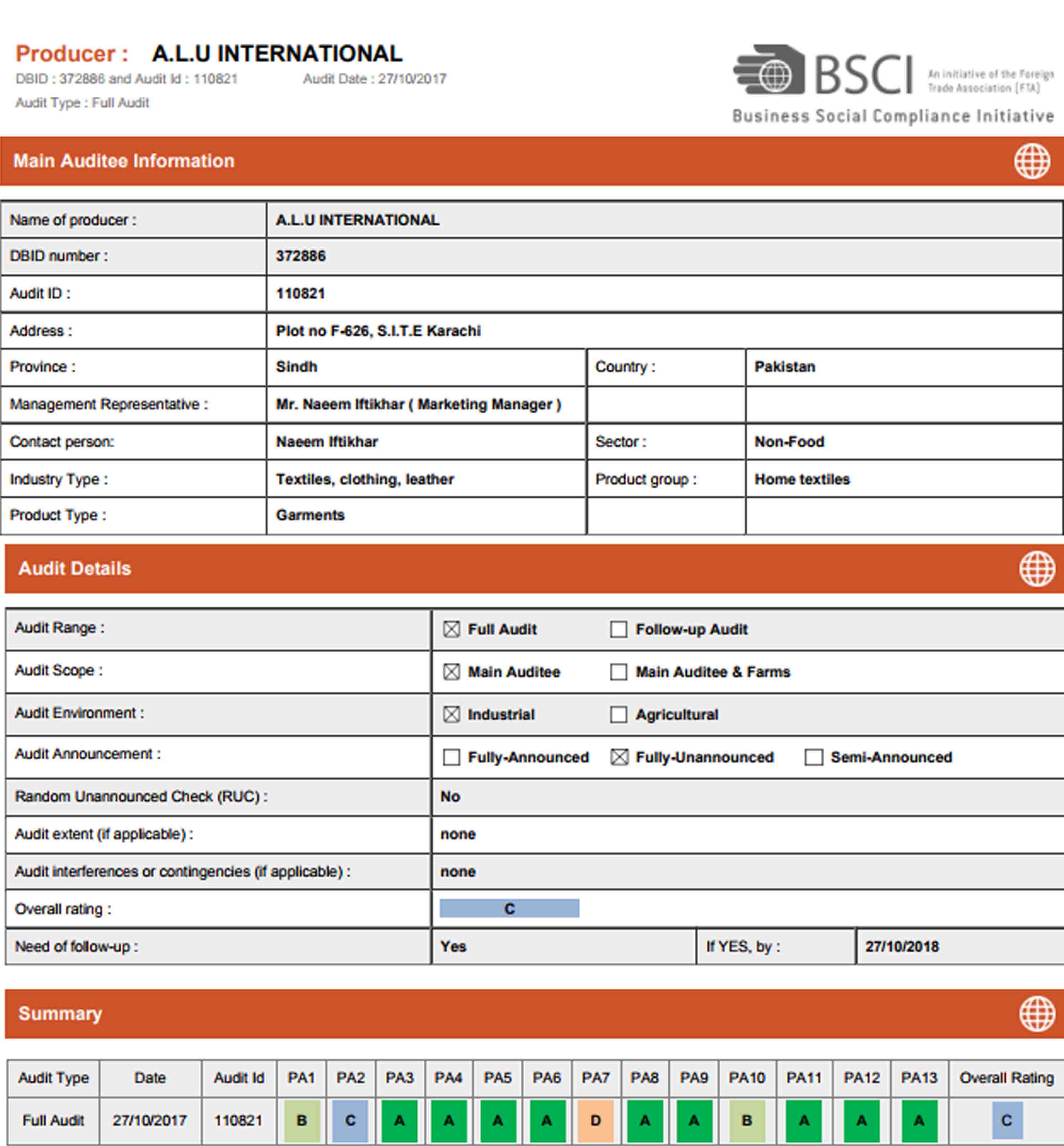1064x1146 pixels.
Task: Click the Overall Rating column header
Action: (1006, 1078)
